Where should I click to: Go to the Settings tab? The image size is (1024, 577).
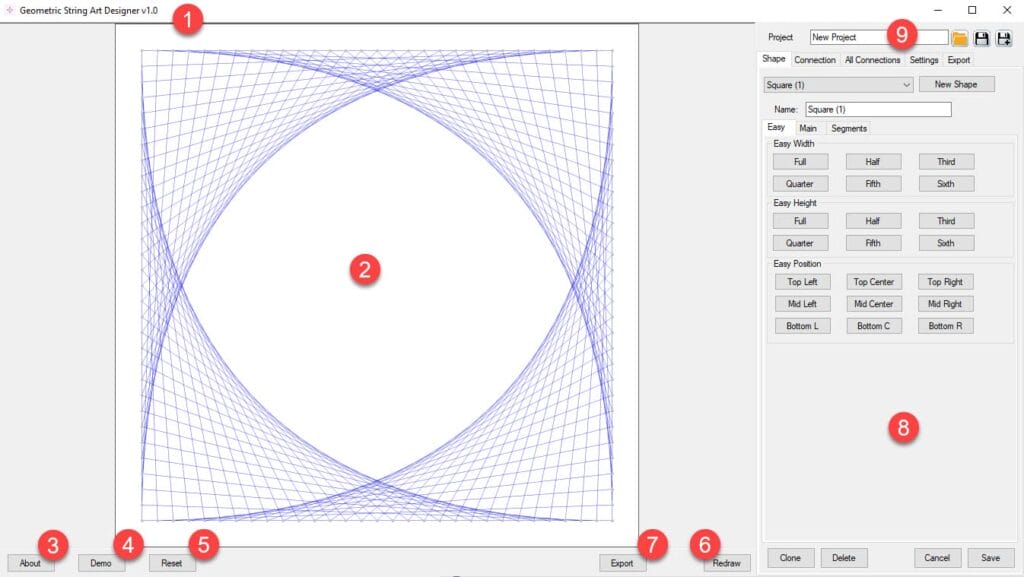point(924,60)
